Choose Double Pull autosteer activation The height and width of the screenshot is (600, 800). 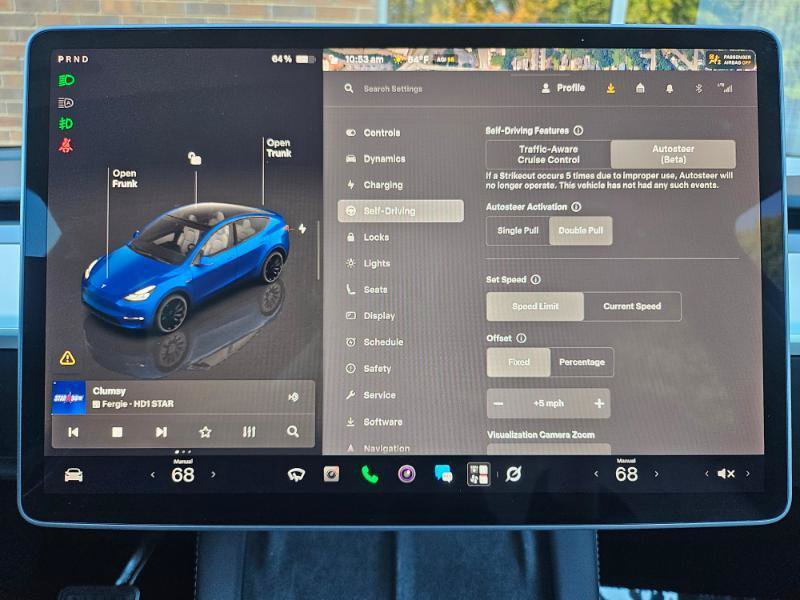(x=581, y=231)
